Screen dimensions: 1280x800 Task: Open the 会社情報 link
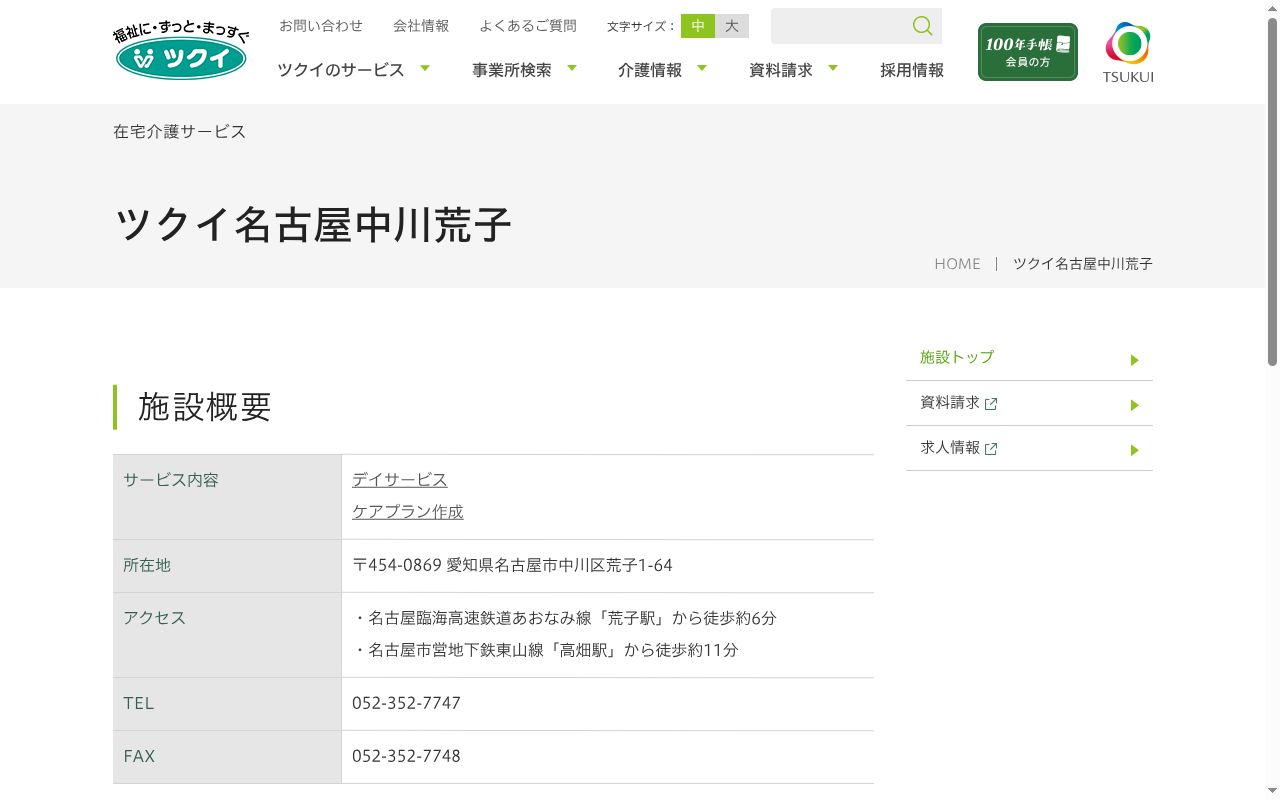(x=421, y=26)
